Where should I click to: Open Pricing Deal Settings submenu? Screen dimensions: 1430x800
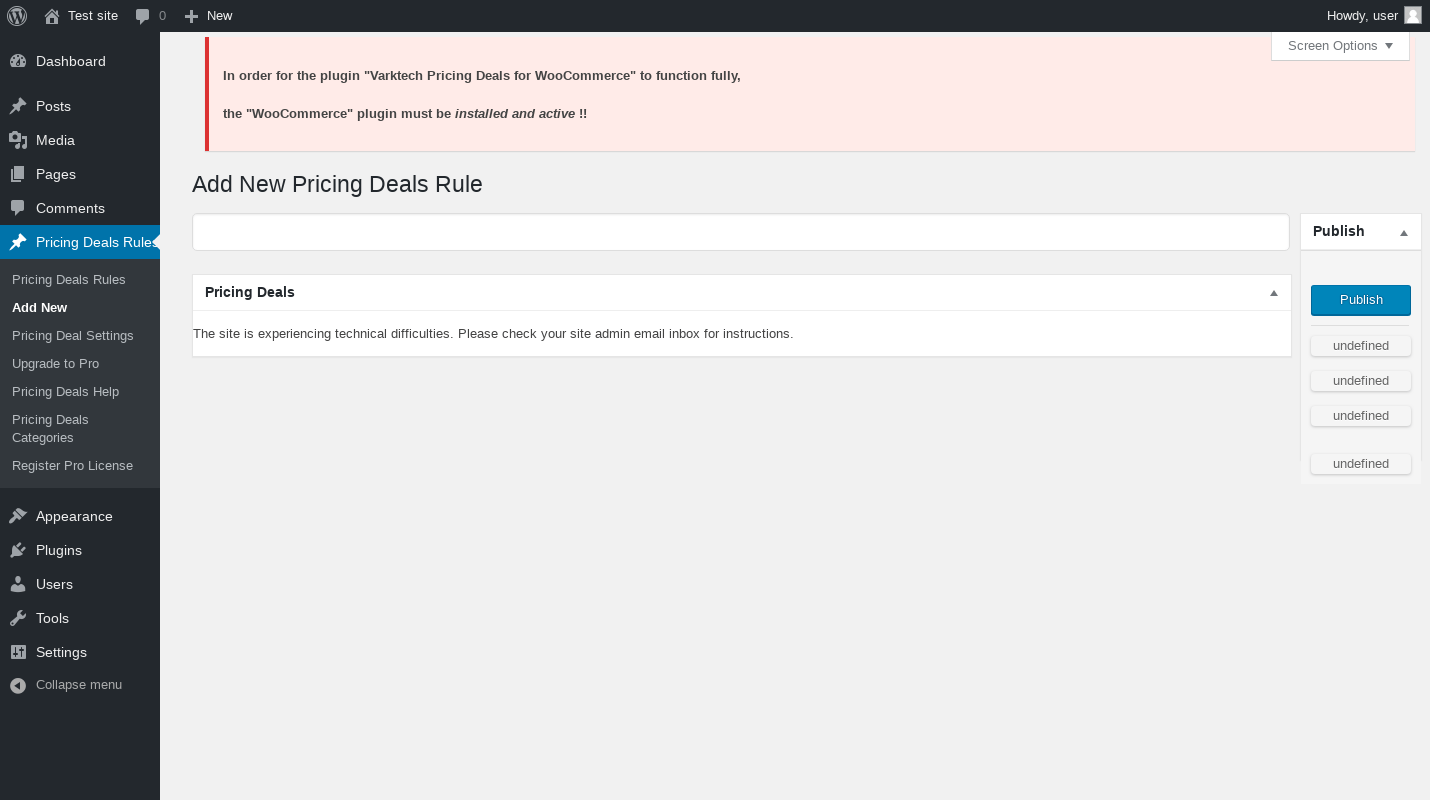72,335
